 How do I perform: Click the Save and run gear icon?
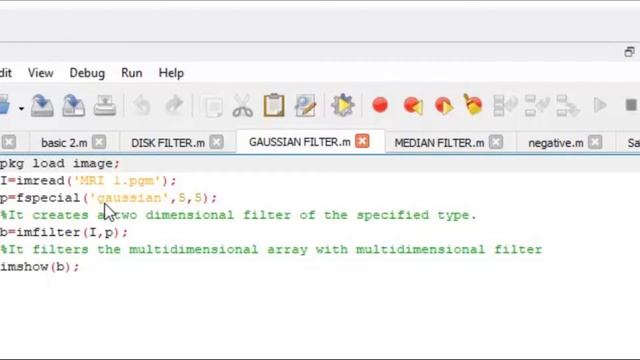342,105
